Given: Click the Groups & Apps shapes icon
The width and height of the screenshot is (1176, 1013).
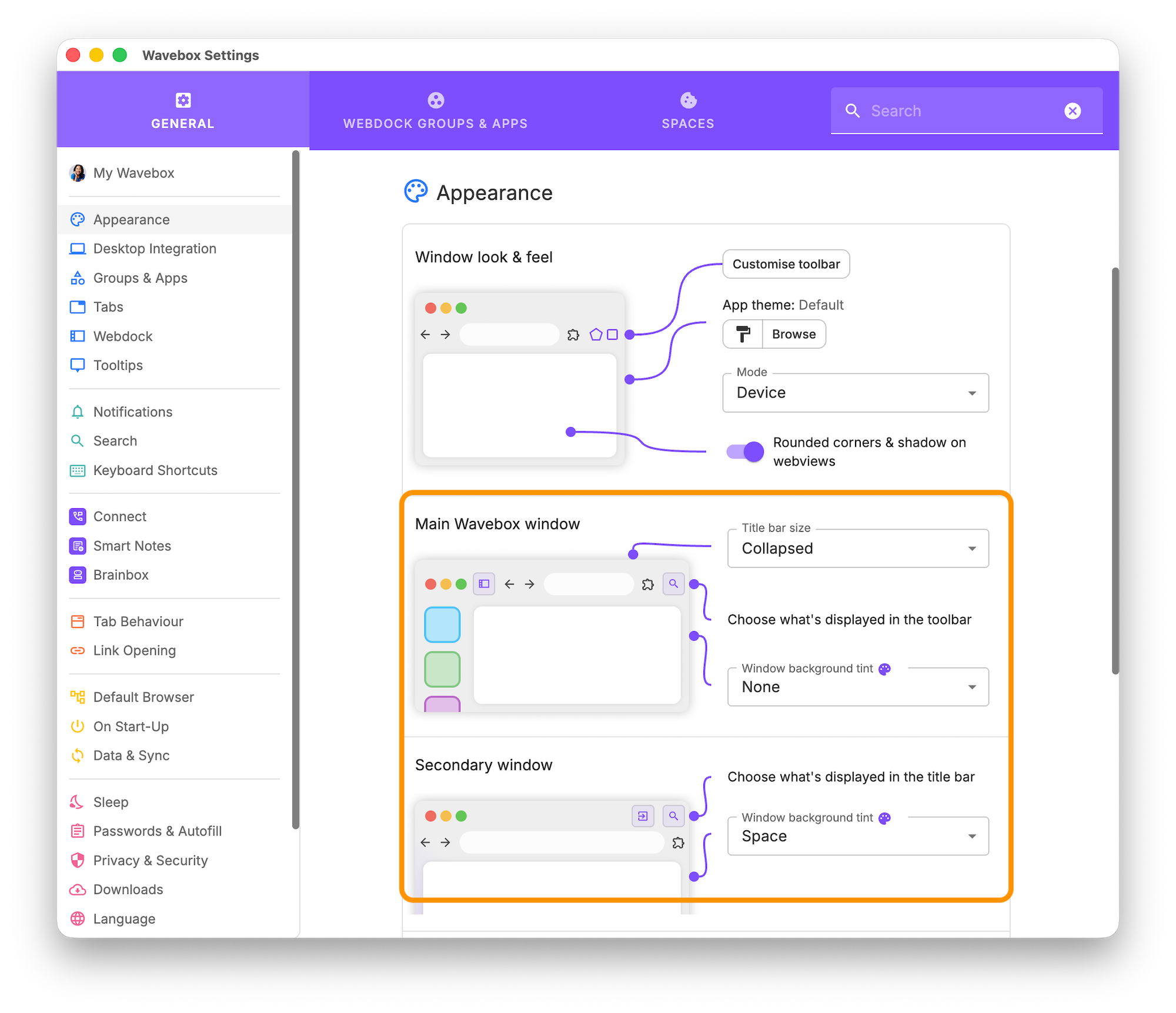Looking at the screenshot, I should pyautogui.click(x=78, y=278).
